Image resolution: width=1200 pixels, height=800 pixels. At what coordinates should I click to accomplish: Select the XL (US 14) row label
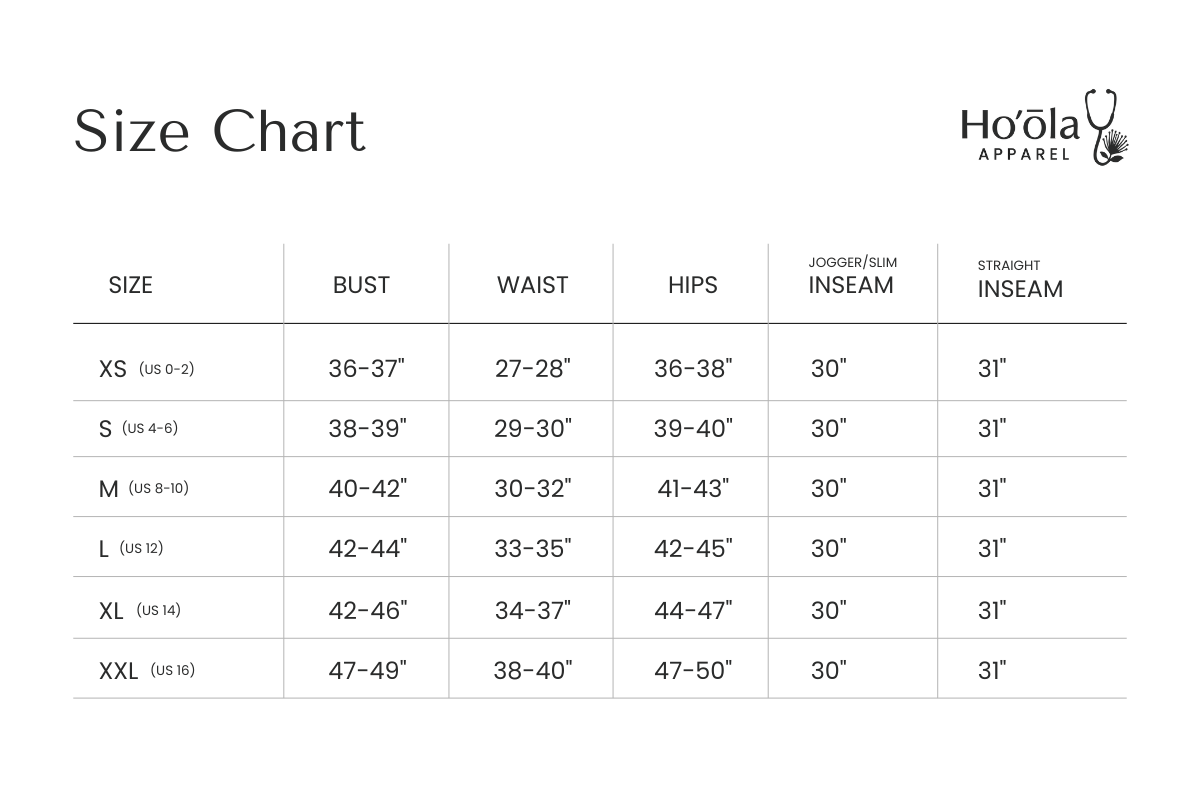[140, 610]
